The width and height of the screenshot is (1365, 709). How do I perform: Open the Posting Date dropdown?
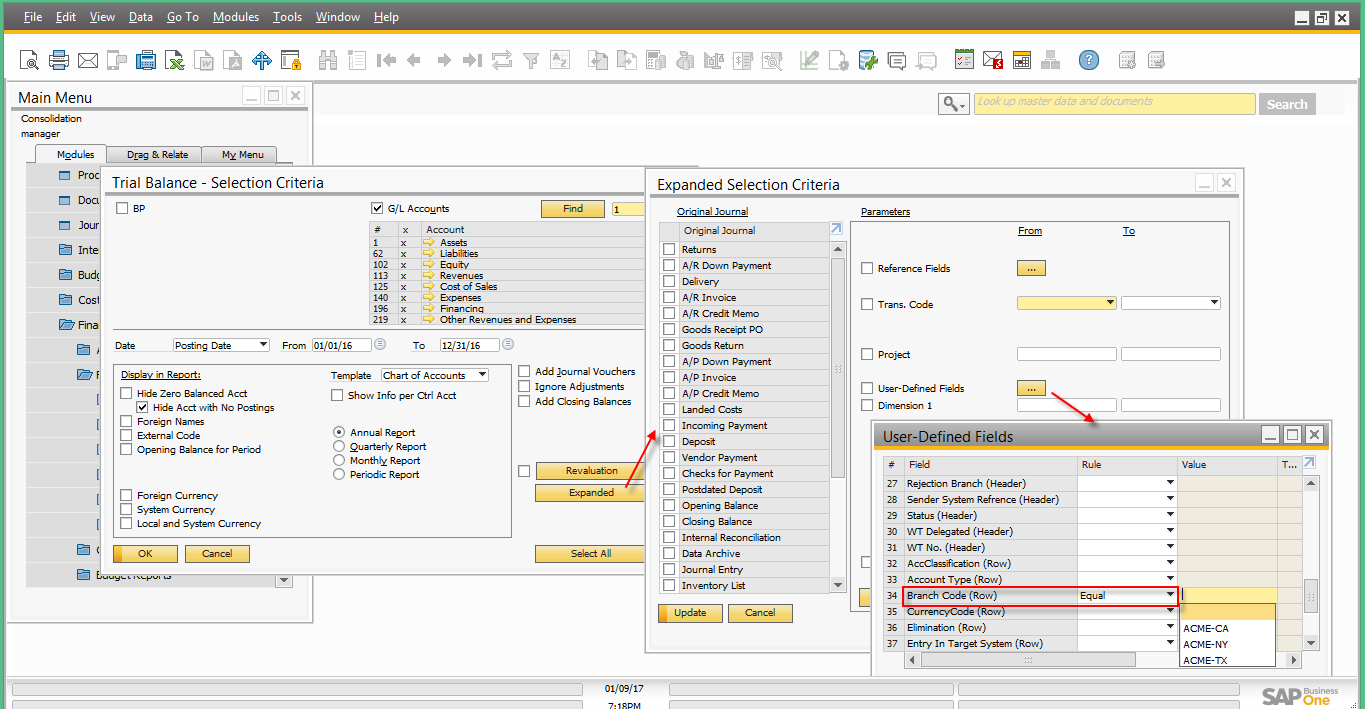[x=263, y=345]
